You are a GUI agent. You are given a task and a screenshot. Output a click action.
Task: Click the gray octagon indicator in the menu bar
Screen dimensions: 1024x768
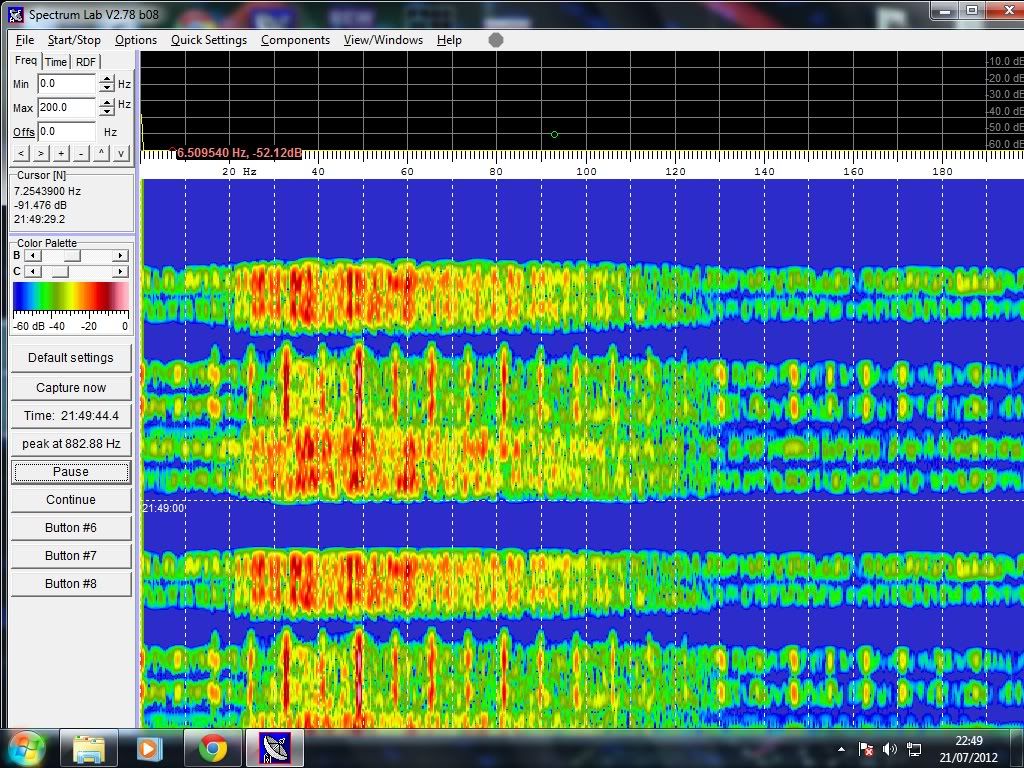click(496, 40)
